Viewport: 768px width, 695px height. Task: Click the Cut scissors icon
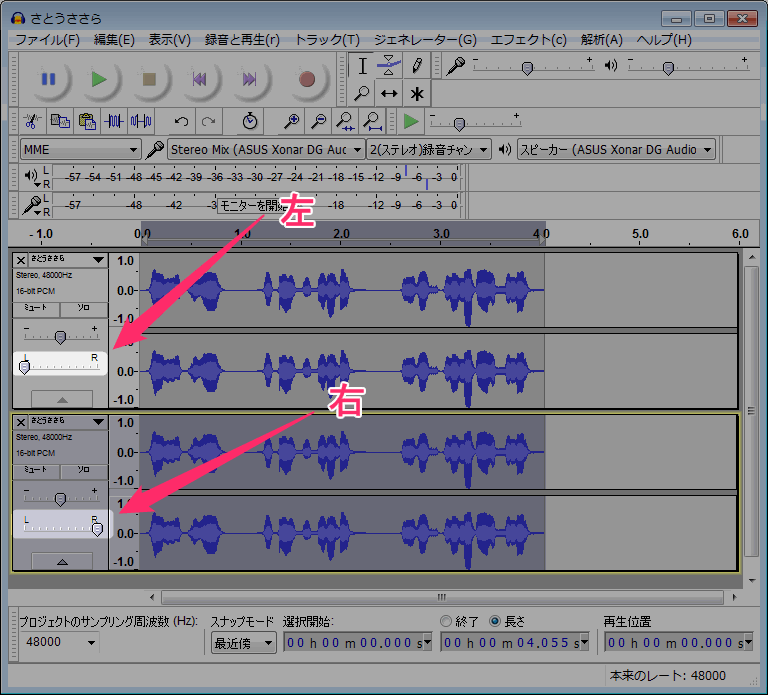point(32,121)
